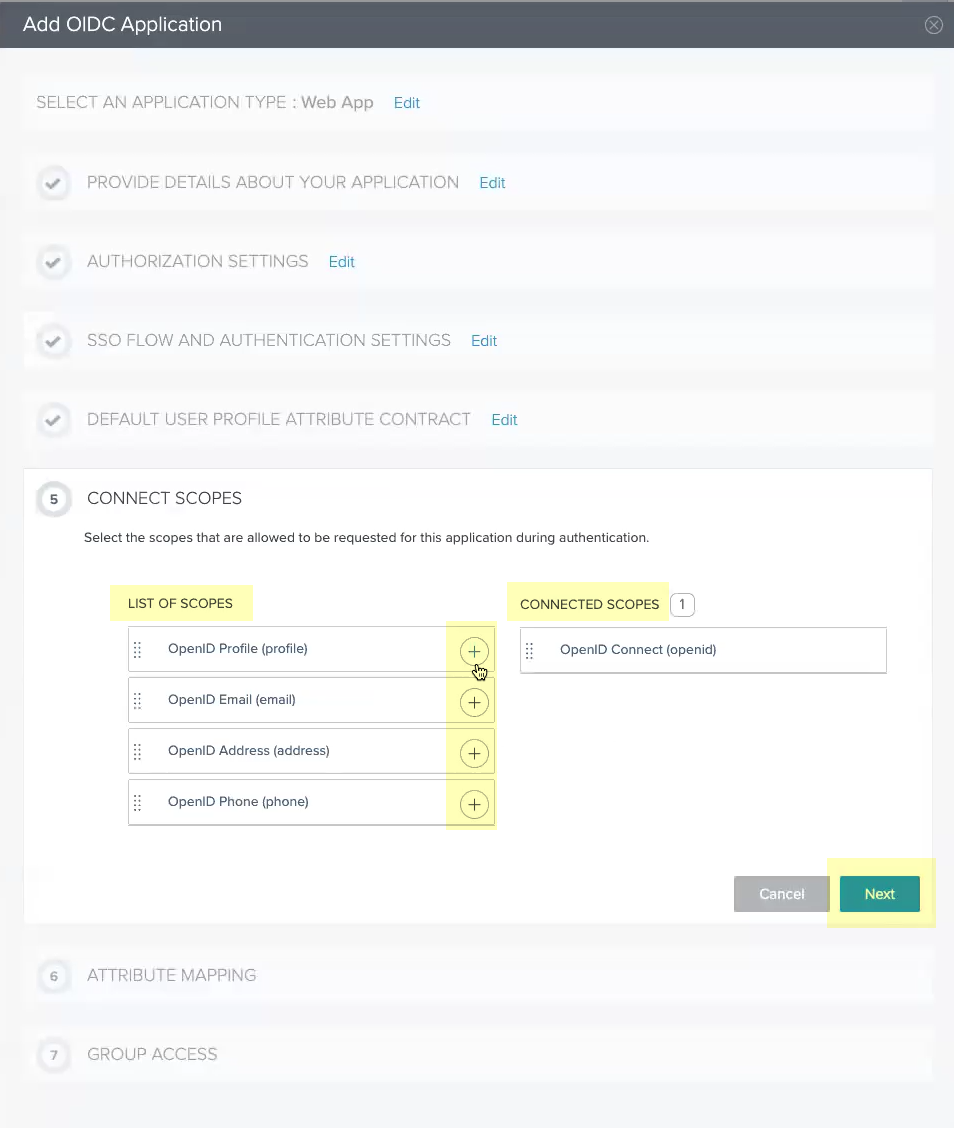The height and width of the screenshot is (1128, 954).
Task: Cancel the Connect Scopes step
Action: (781, 894)
